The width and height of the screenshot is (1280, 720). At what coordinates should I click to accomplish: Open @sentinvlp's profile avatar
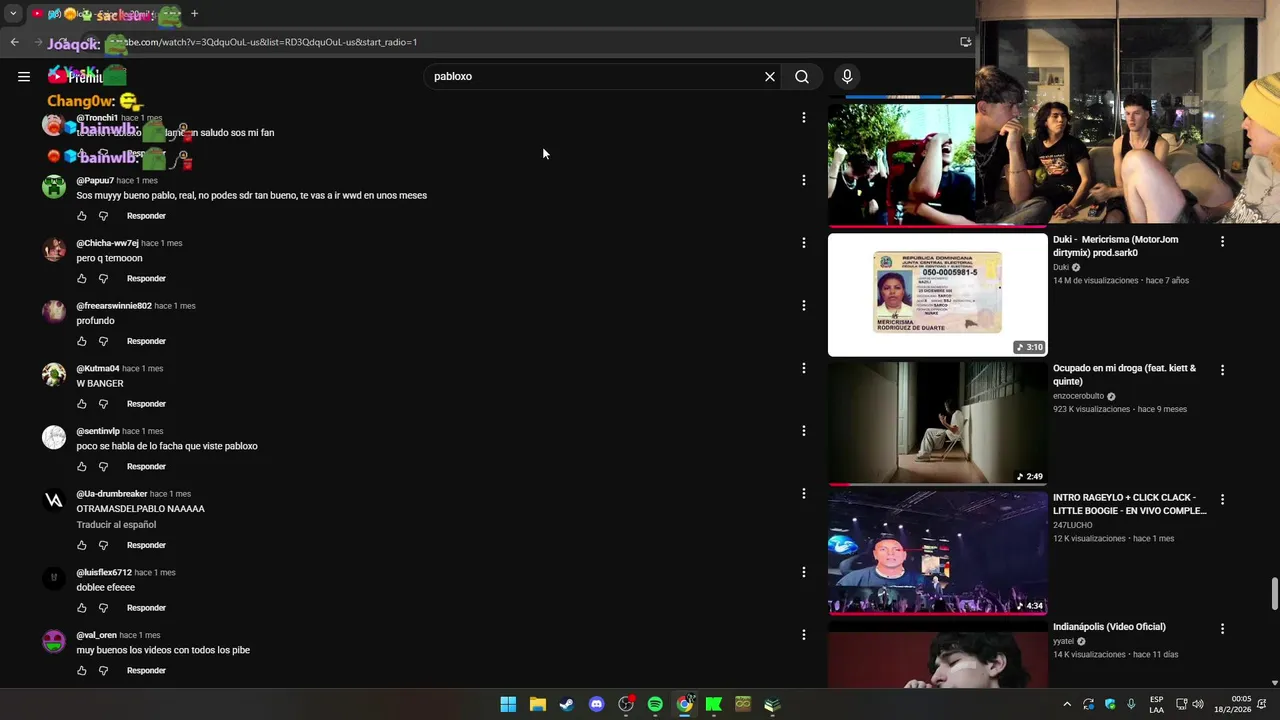pyautogui.click(x=54, y=437)
